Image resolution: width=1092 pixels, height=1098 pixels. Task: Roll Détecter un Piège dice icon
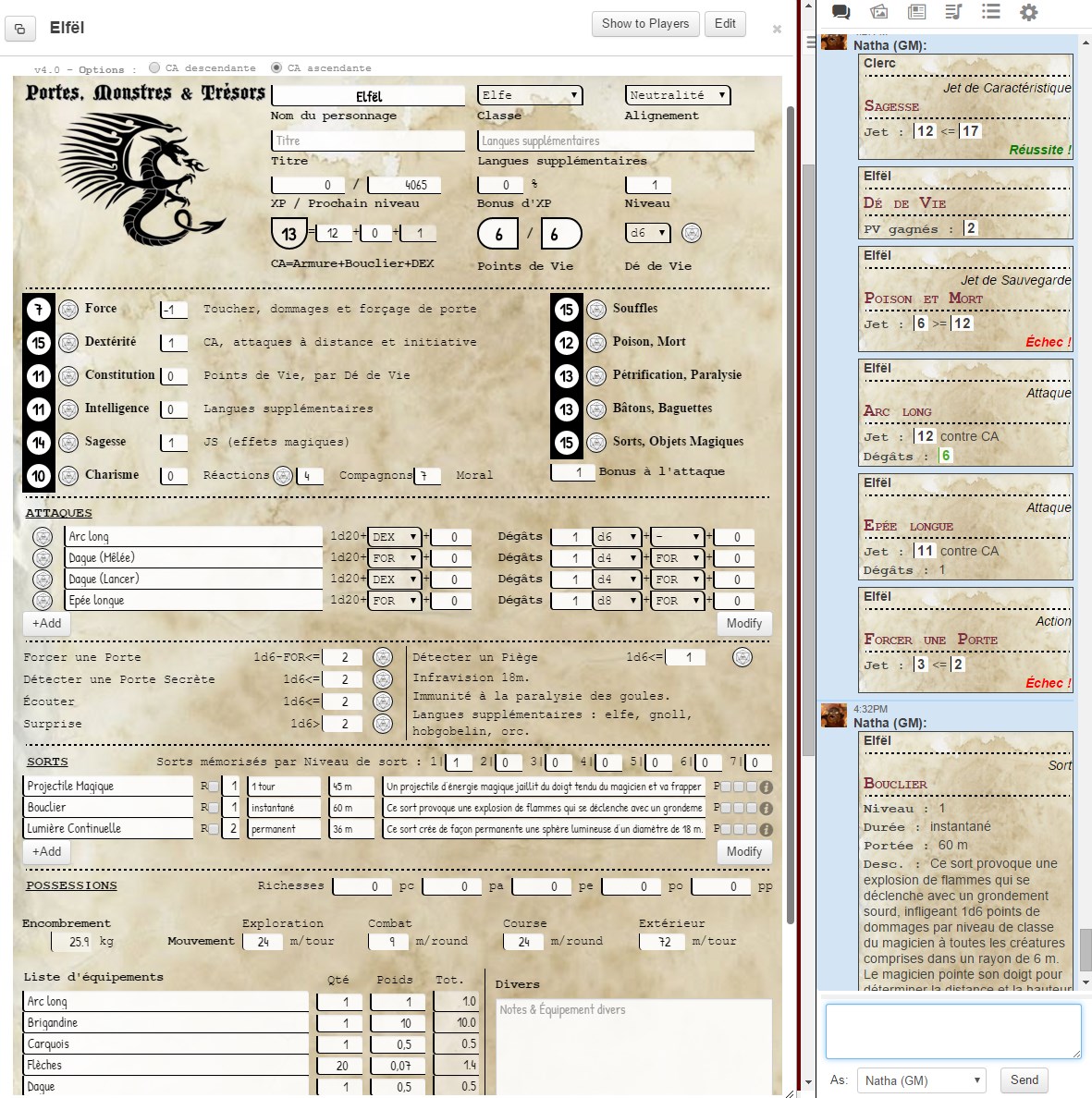pyautogui.click(x=742, y=657)
